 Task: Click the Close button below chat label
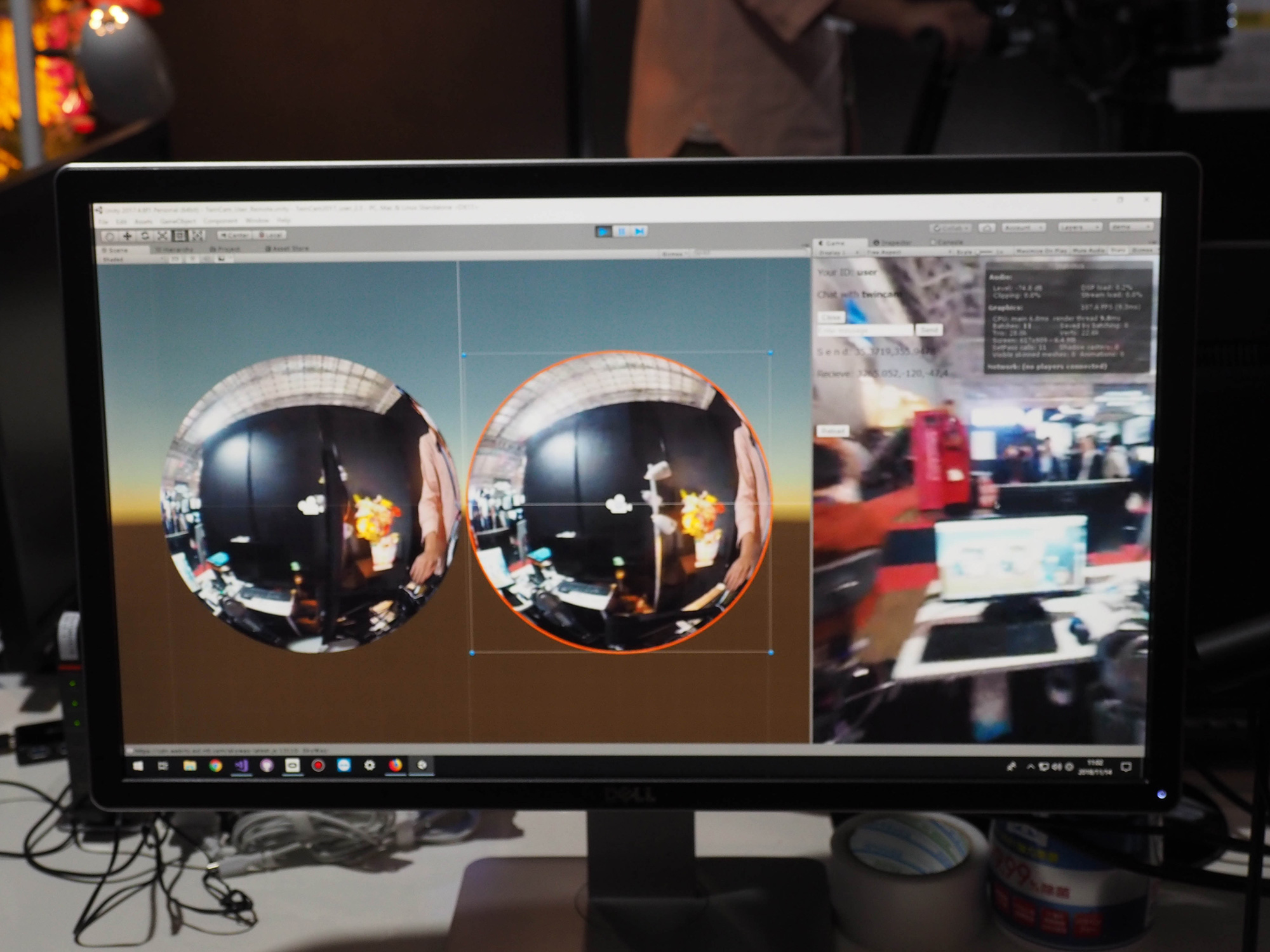(831, 317)
